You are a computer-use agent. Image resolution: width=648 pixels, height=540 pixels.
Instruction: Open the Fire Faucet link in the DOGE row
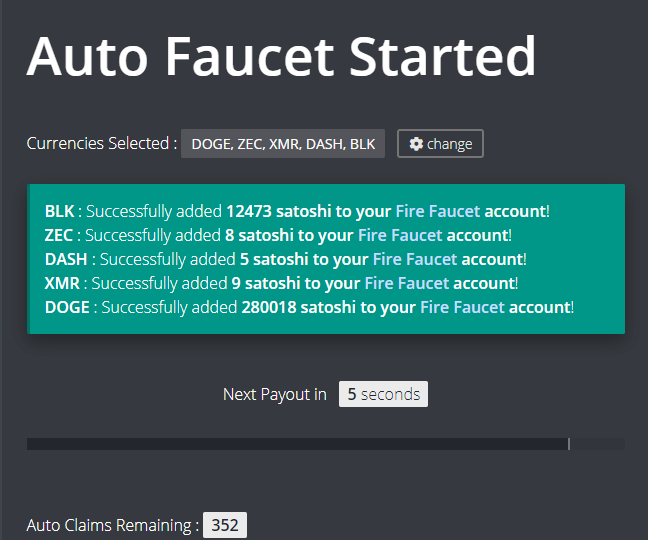(x=462, y=308)
